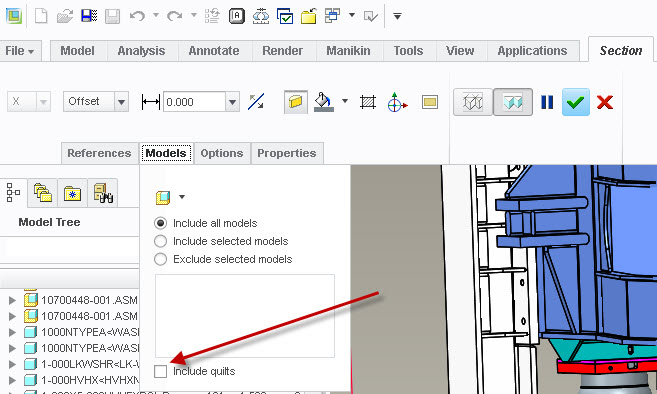Screen dimensions: 657x394
Task: Click the clipped section preview icon
Action: tap(512, 102)
